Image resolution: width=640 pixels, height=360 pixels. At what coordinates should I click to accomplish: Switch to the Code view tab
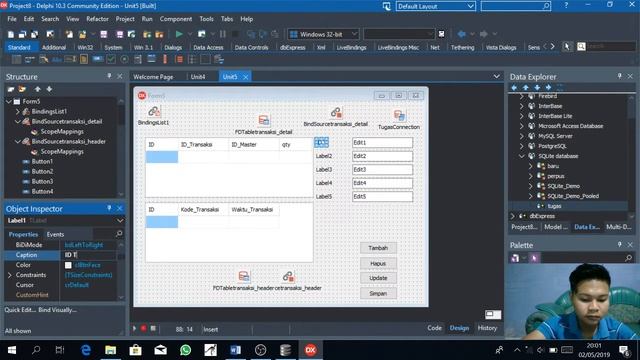pos(434,328)
